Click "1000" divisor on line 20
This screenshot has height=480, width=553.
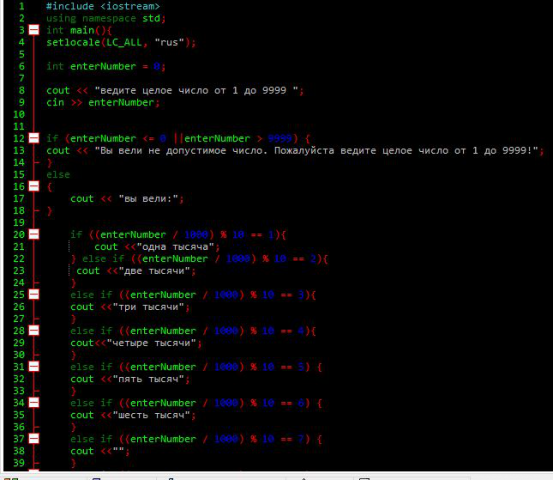click(196, 235)
